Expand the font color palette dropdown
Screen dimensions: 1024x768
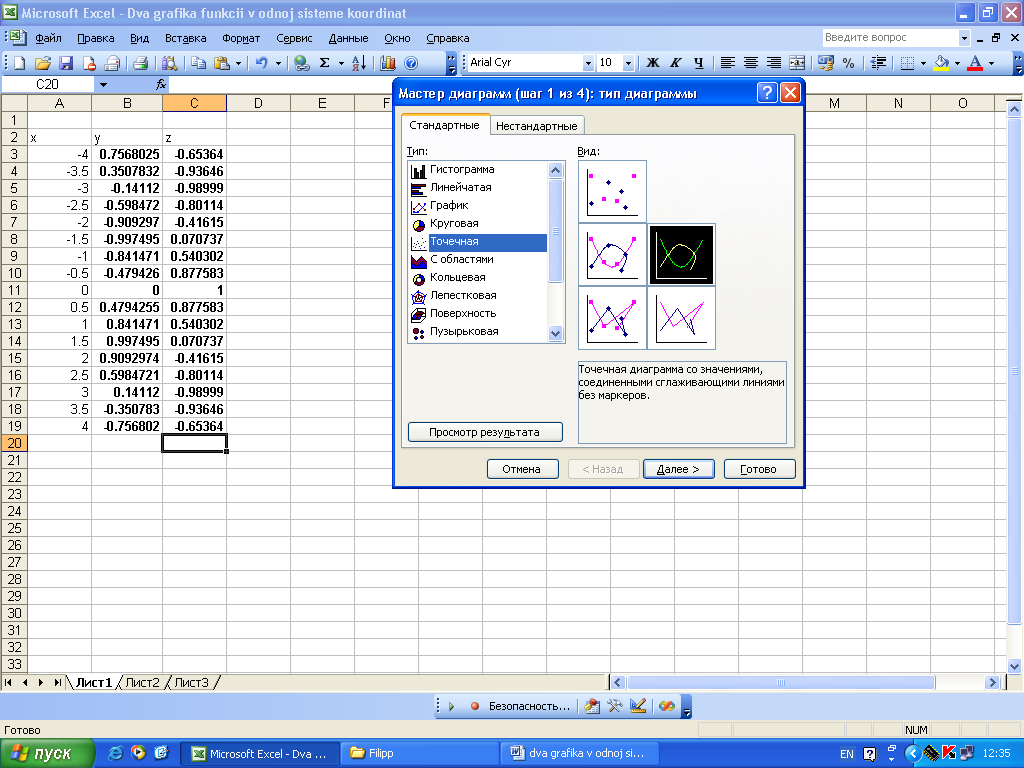pyautogui.click(x=991, y=63)
